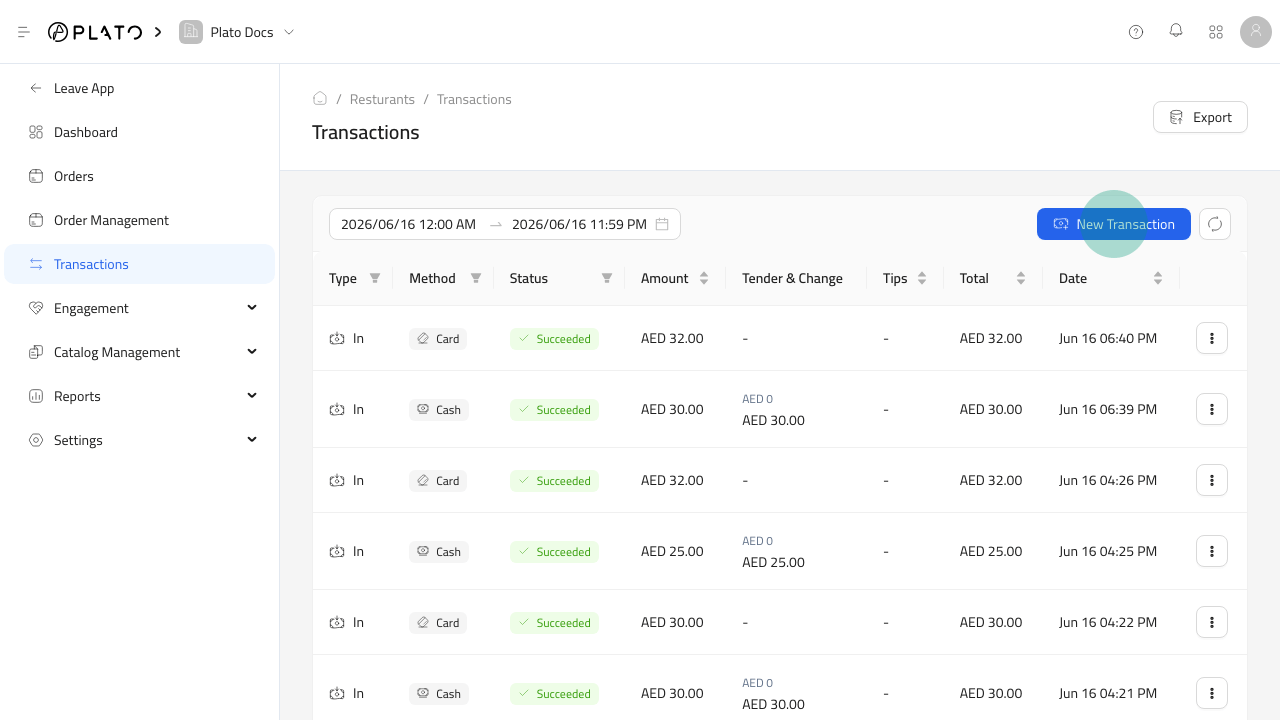Open actions menu for Jun 16 06:40 PM row
The height and width of the screenshot is (720, 1280).
(1212, 338)
